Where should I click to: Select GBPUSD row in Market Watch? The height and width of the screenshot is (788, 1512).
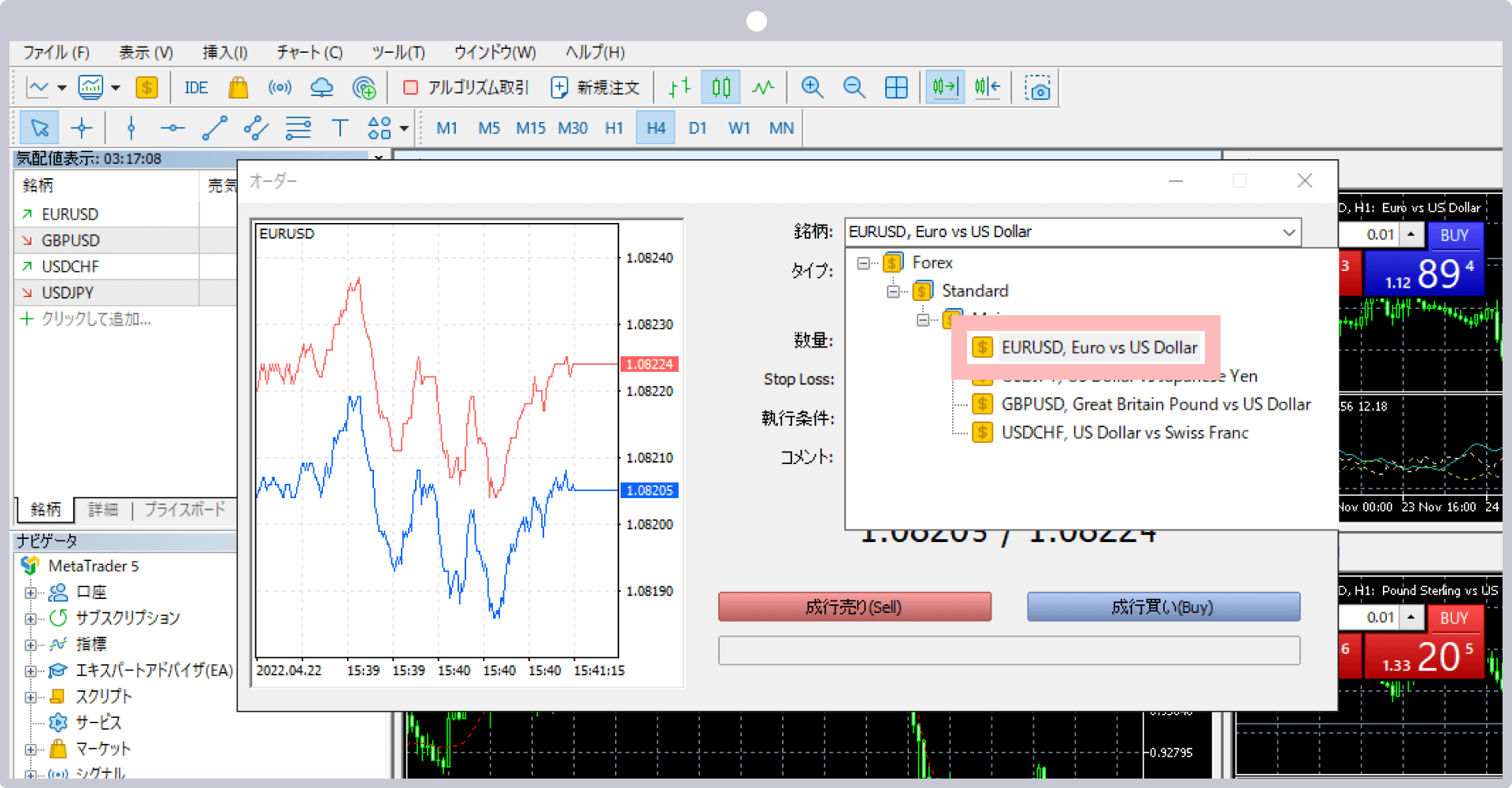[x=126, y=240]
